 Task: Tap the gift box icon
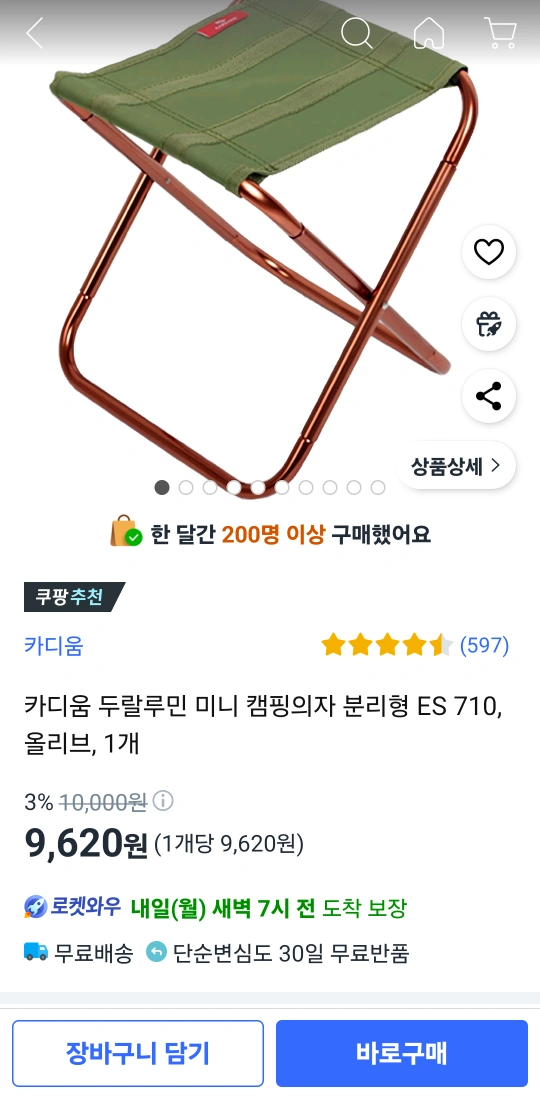click(489, 324)
